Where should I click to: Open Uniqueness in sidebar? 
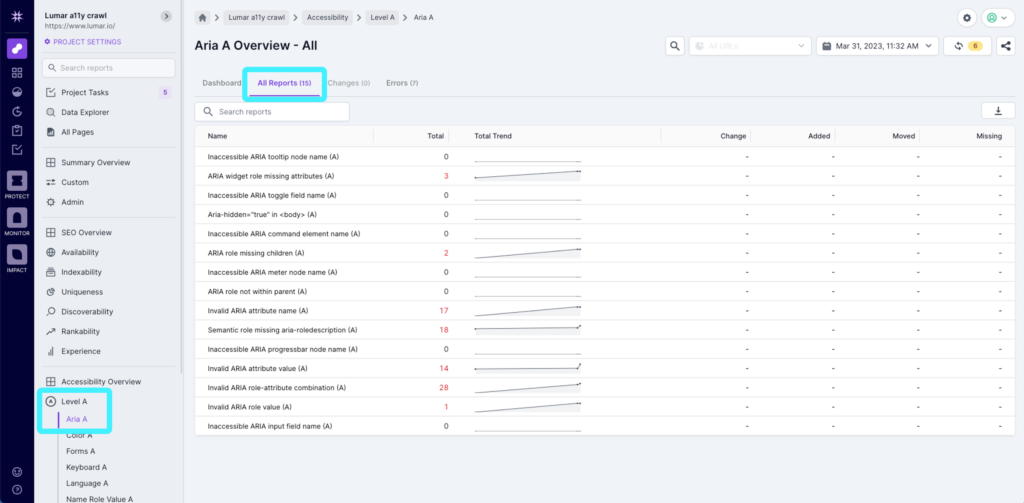click(x=82, y=292)
